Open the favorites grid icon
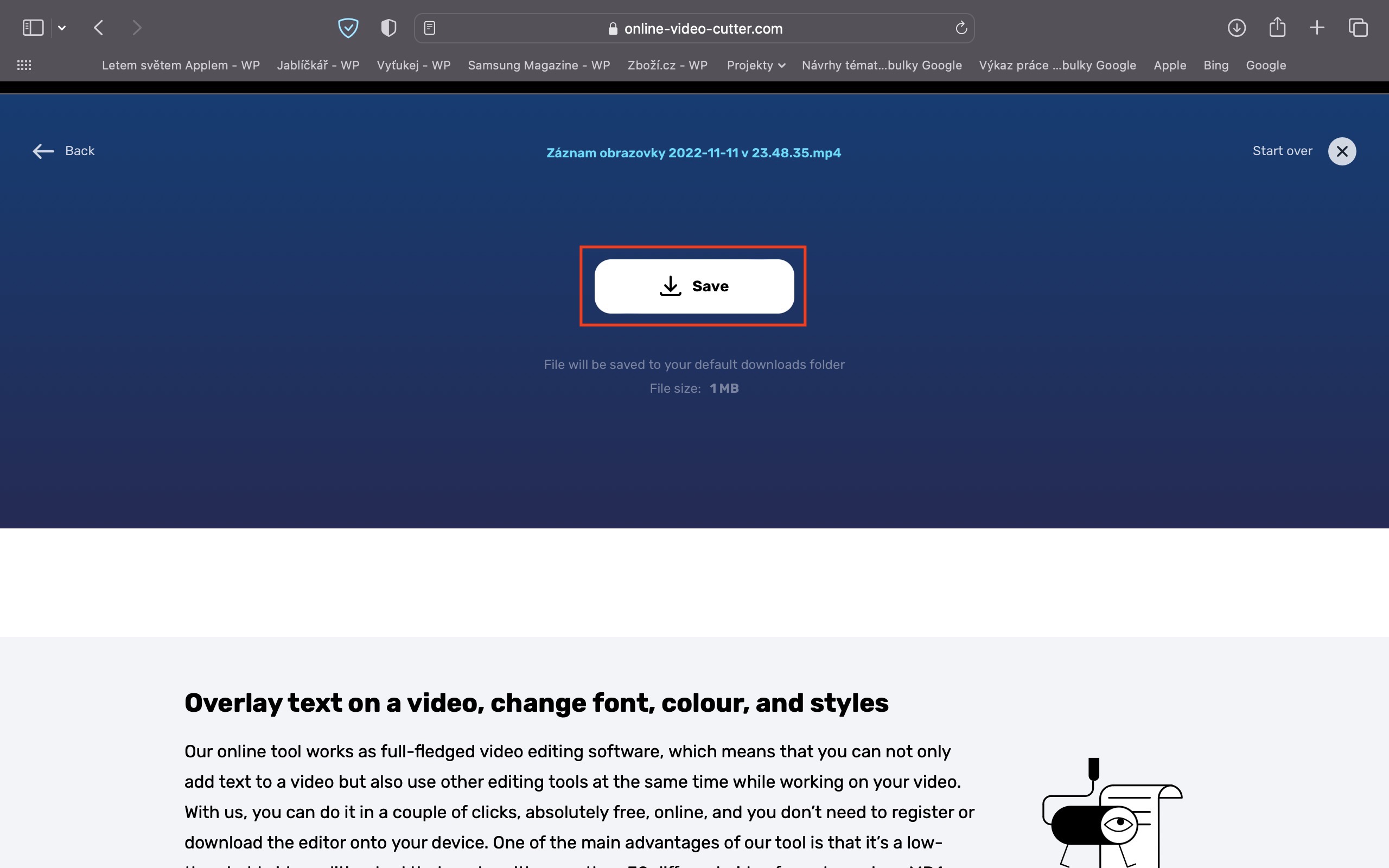Image resolution: width=1389 pixels, height=868 pixels. click(24, 66)
